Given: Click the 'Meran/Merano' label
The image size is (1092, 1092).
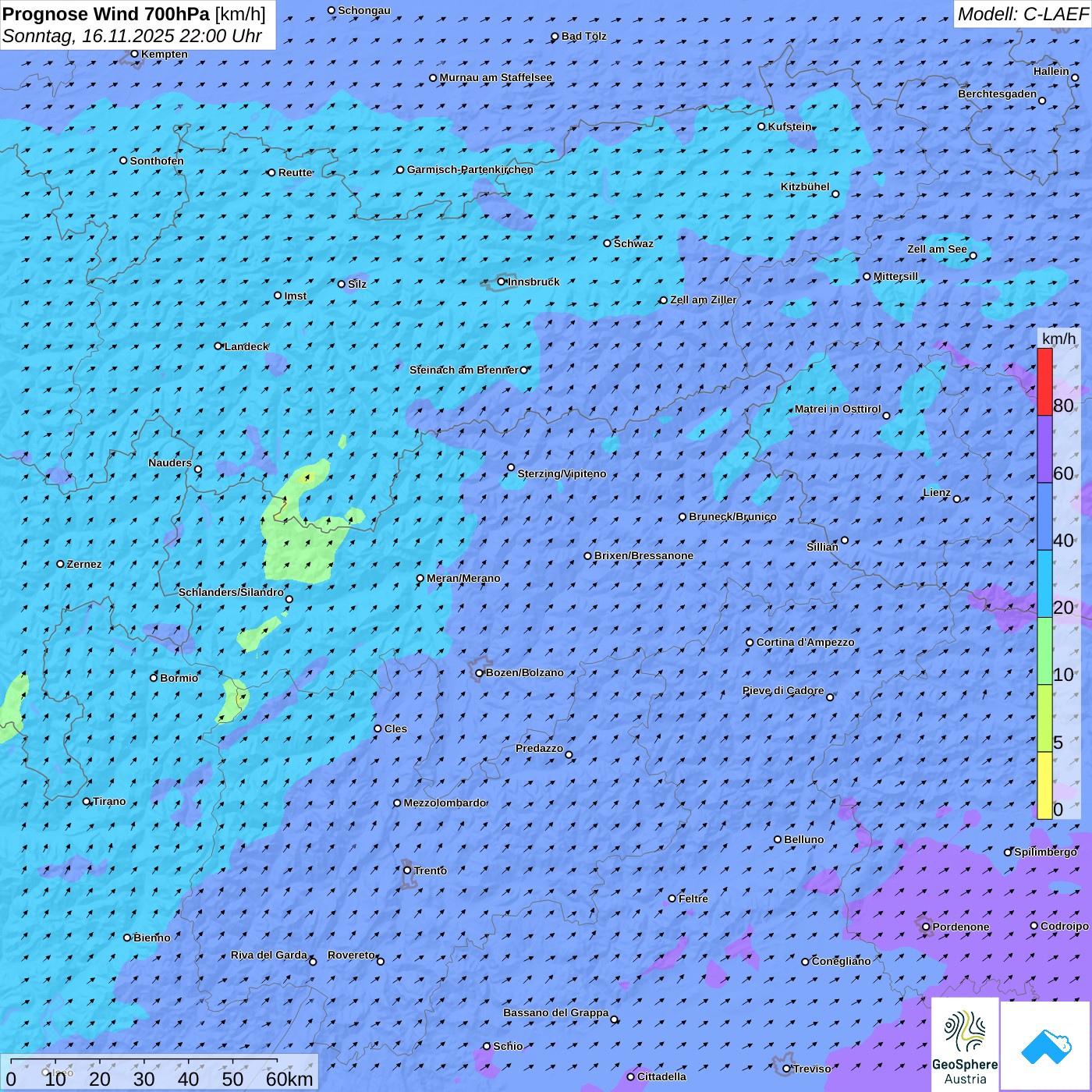Looking at the screenshot, I should click(x=463, y=578).
